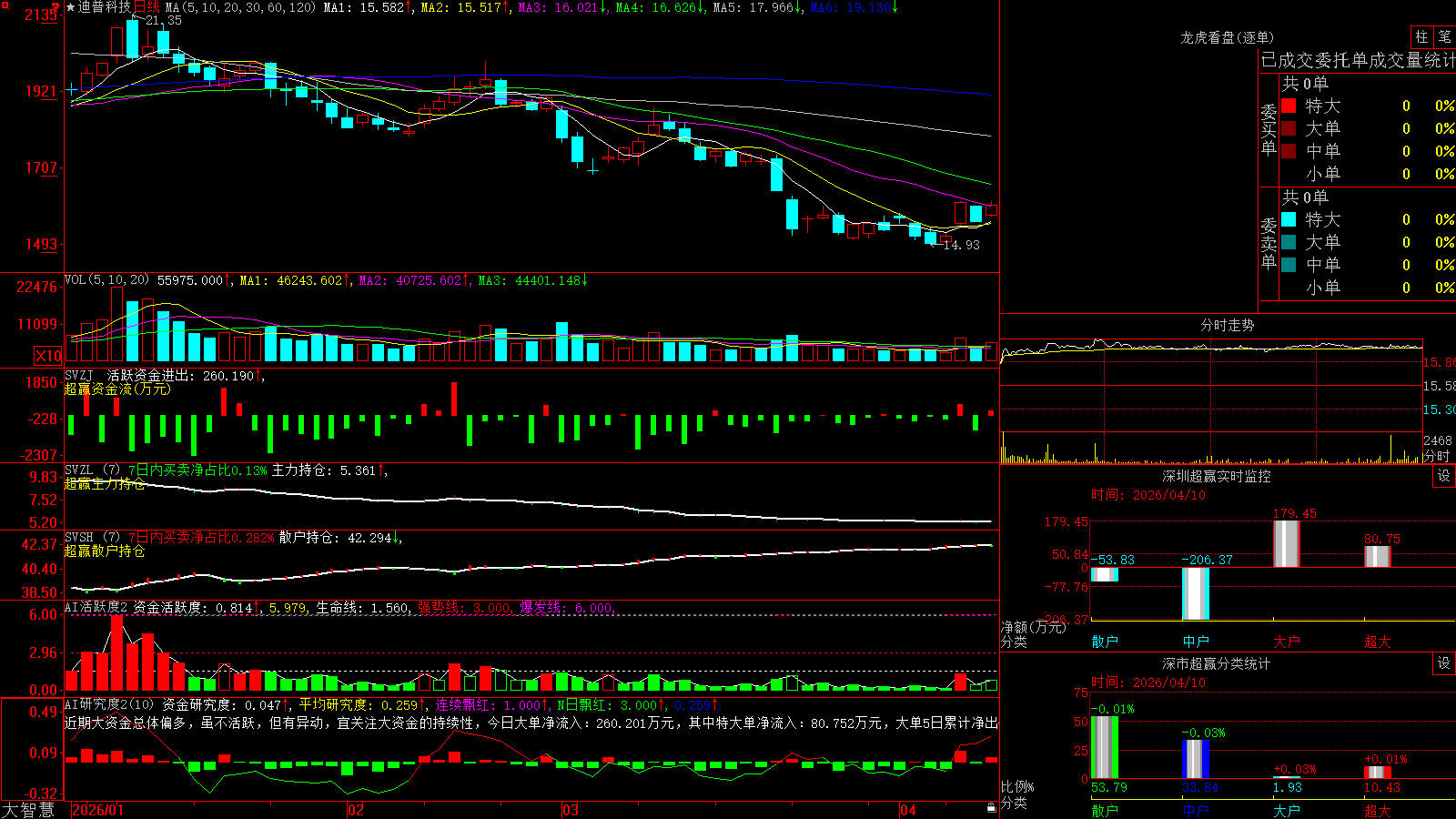Click the 超赢散户持仓 label
The width and height of the screenshot is (1456, 819).
click(x=105, y=551)
